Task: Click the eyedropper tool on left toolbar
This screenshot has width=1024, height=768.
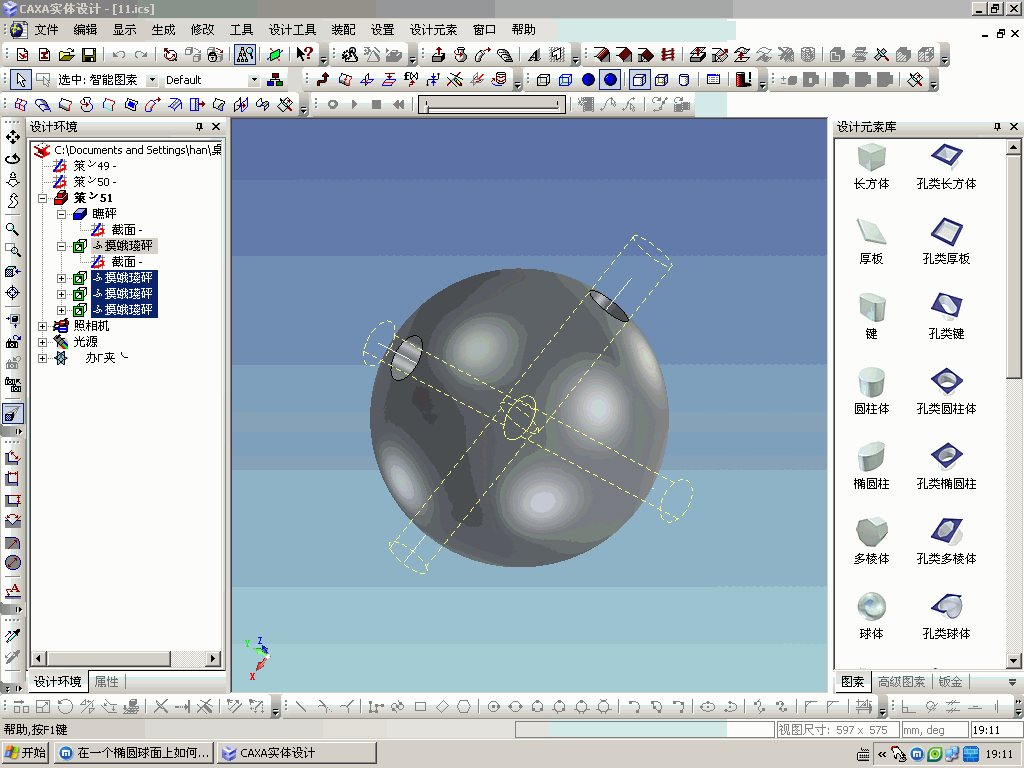Action: point(12,635)
